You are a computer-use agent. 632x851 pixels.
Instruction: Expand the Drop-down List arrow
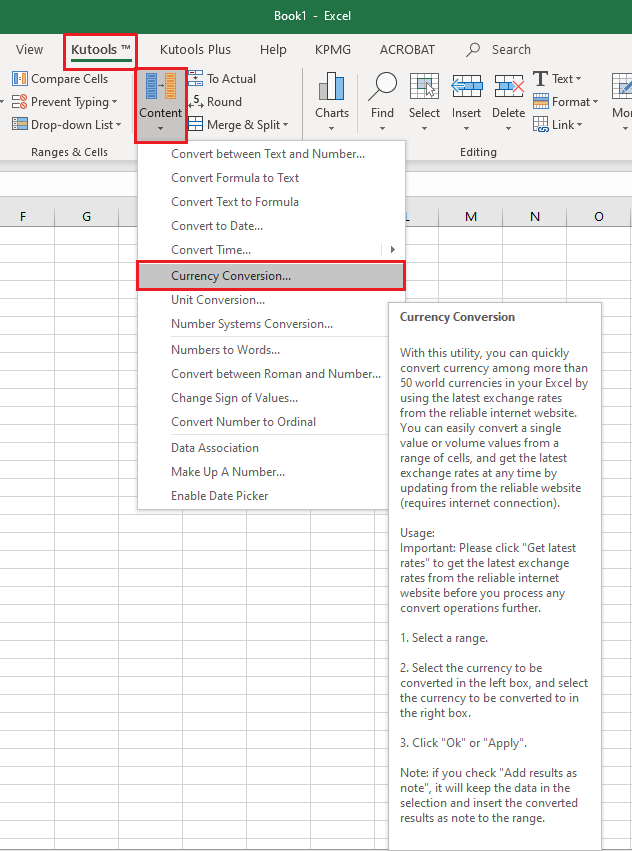pyautogui.click(x=118, y=125)
